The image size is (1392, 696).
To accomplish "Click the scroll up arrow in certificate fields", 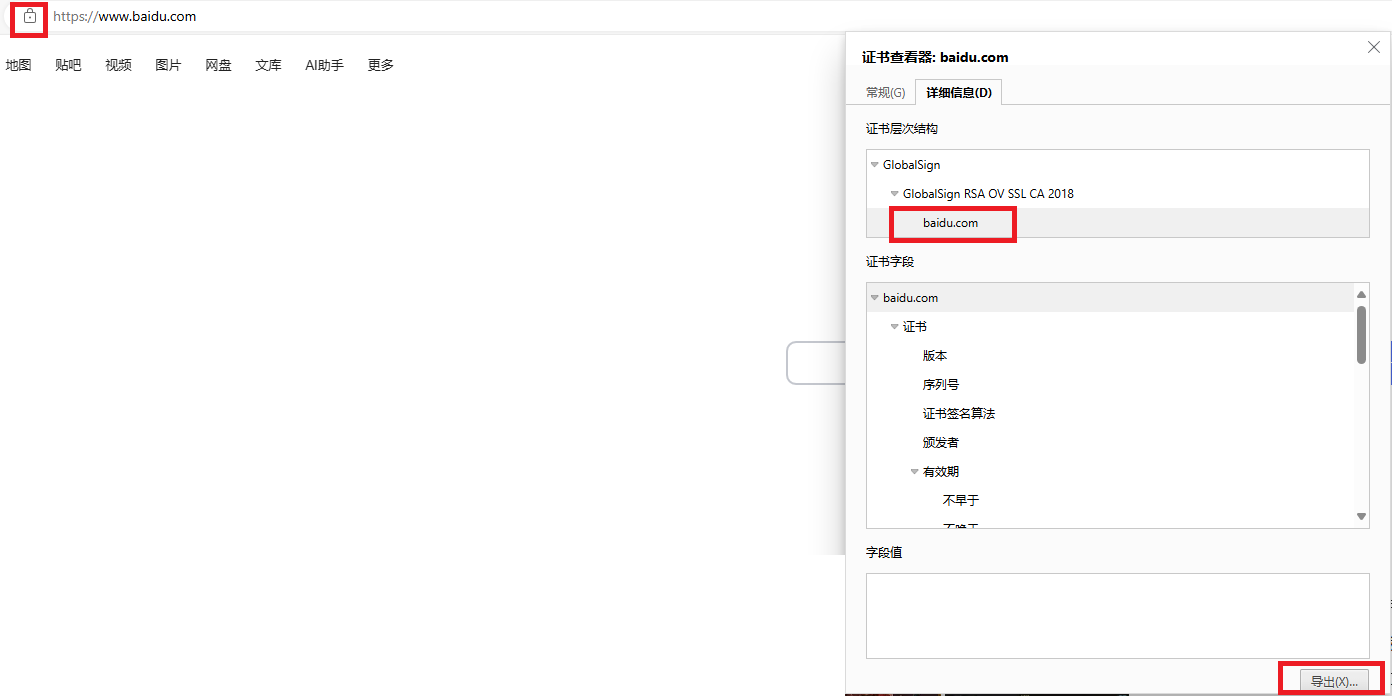I will coord(1361,294).
